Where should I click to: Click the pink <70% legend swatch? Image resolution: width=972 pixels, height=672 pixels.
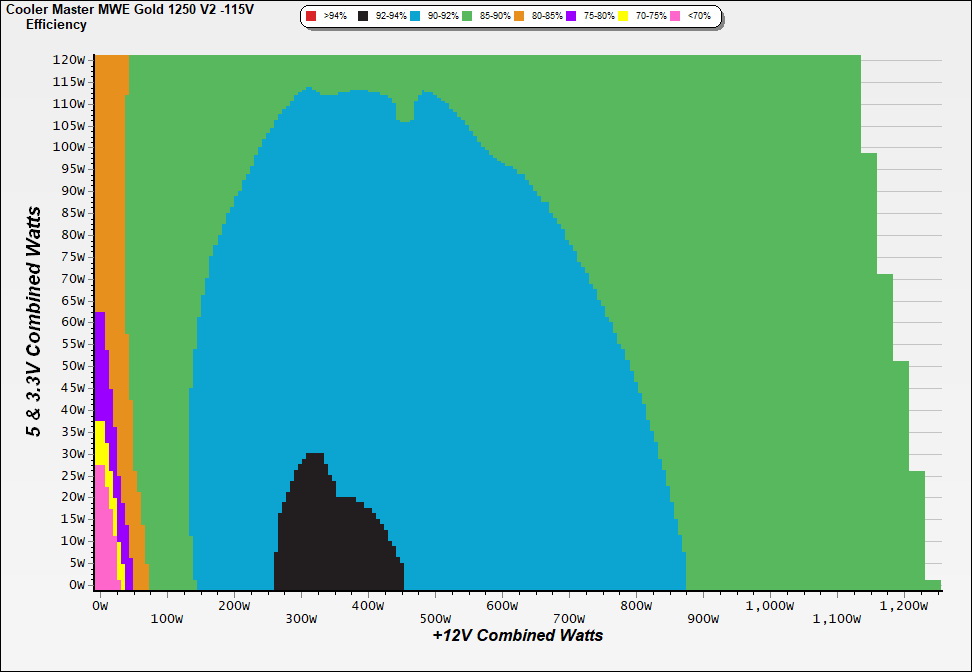tap(676, 17)
